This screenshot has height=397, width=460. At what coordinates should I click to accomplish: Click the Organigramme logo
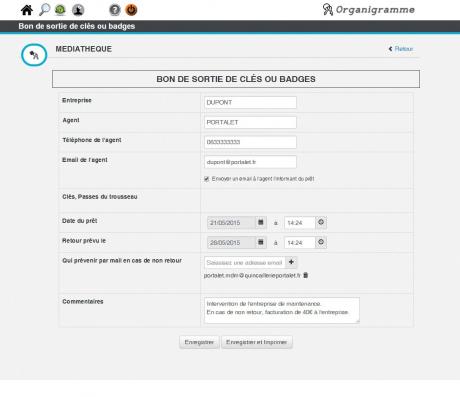(369, 10)
